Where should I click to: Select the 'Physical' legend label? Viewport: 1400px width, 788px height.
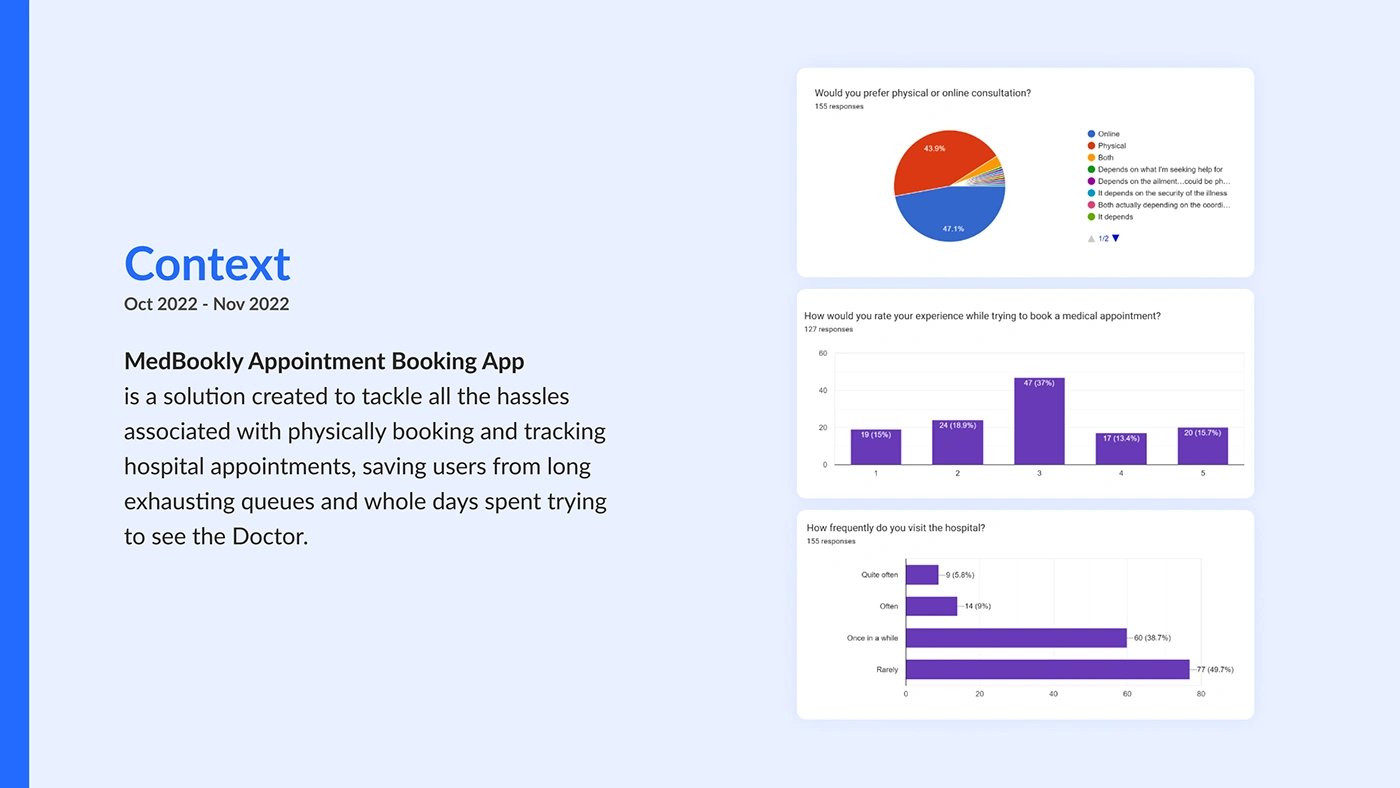click(x=1112, y=146)
